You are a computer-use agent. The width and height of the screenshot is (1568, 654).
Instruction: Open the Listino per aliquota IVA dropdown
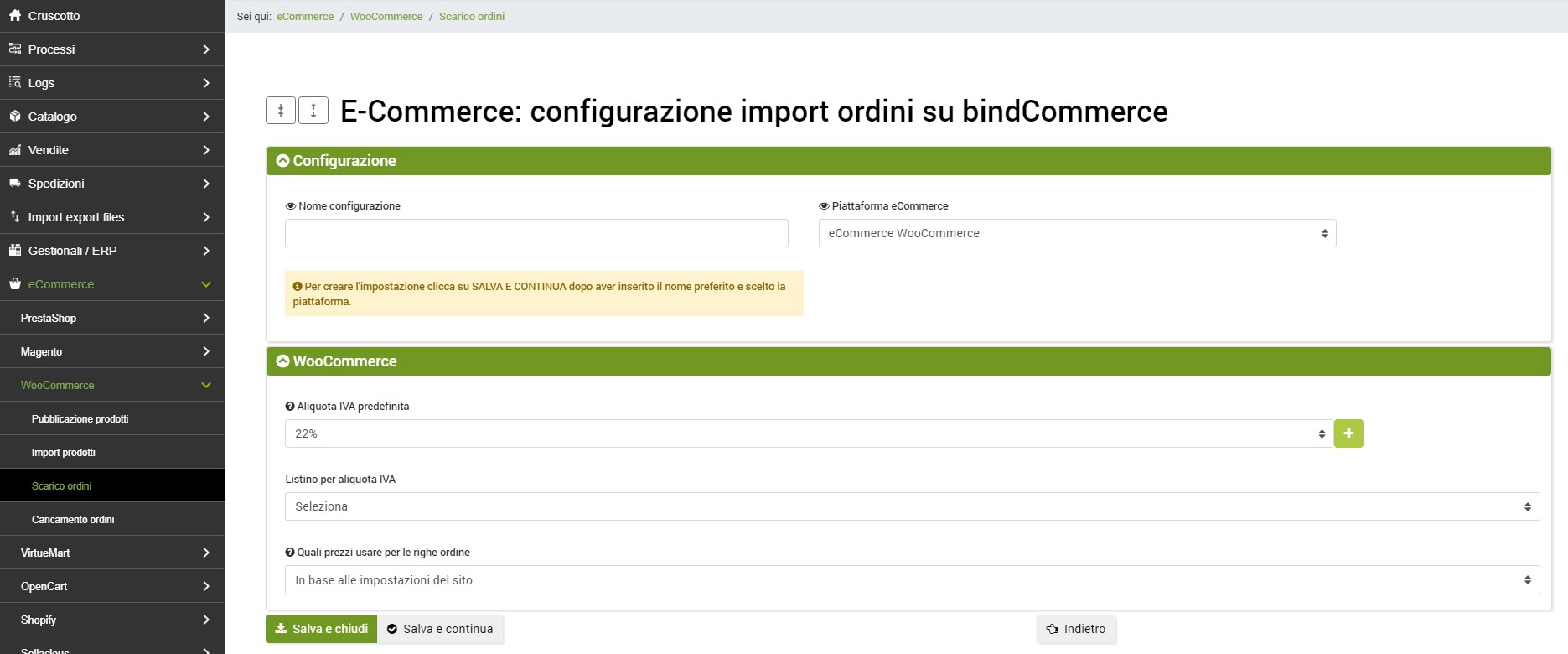pos(912,506)
